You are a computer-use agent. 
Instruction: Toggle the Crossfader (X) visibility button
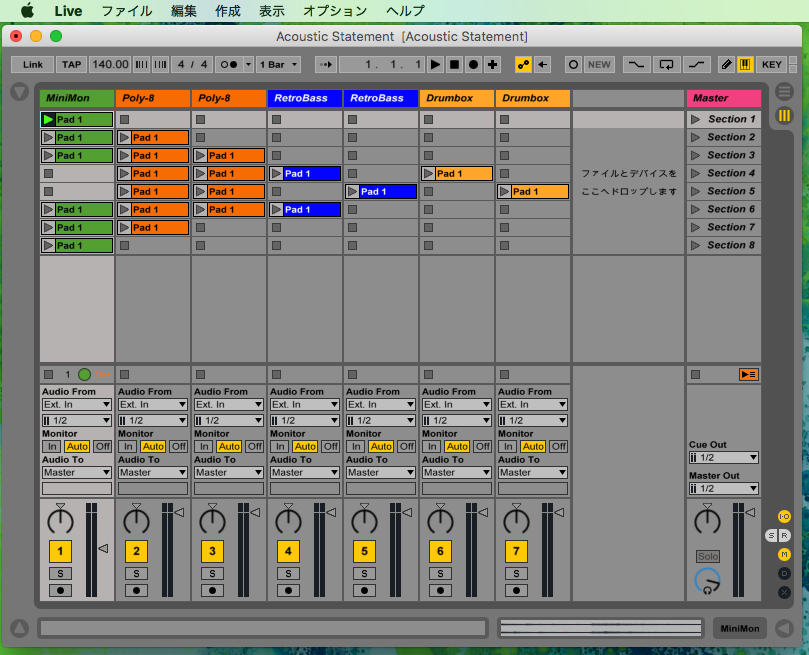tap(784, 593)
